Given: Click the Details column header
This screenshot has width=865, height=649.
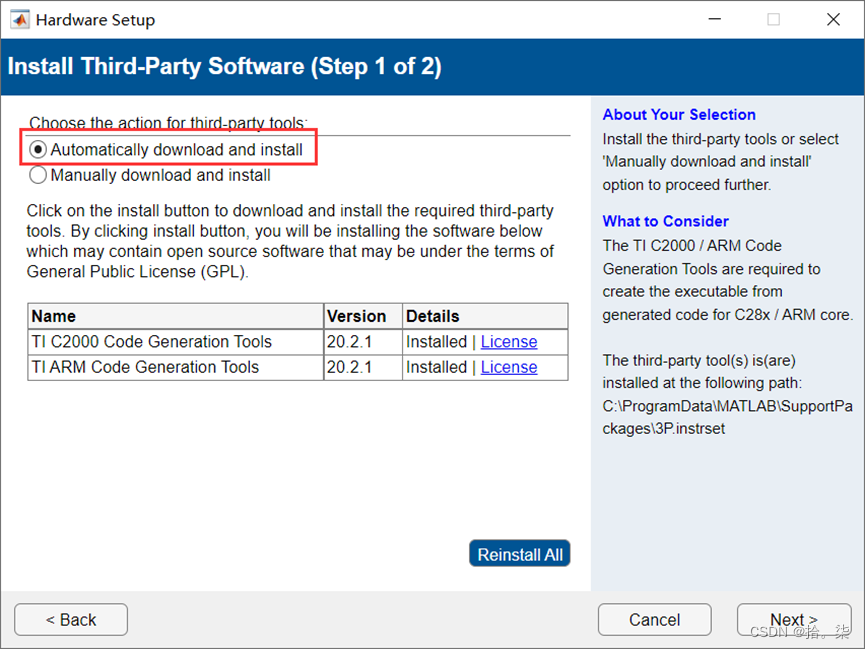Looking at the screenshot, I should coord(485,316).
